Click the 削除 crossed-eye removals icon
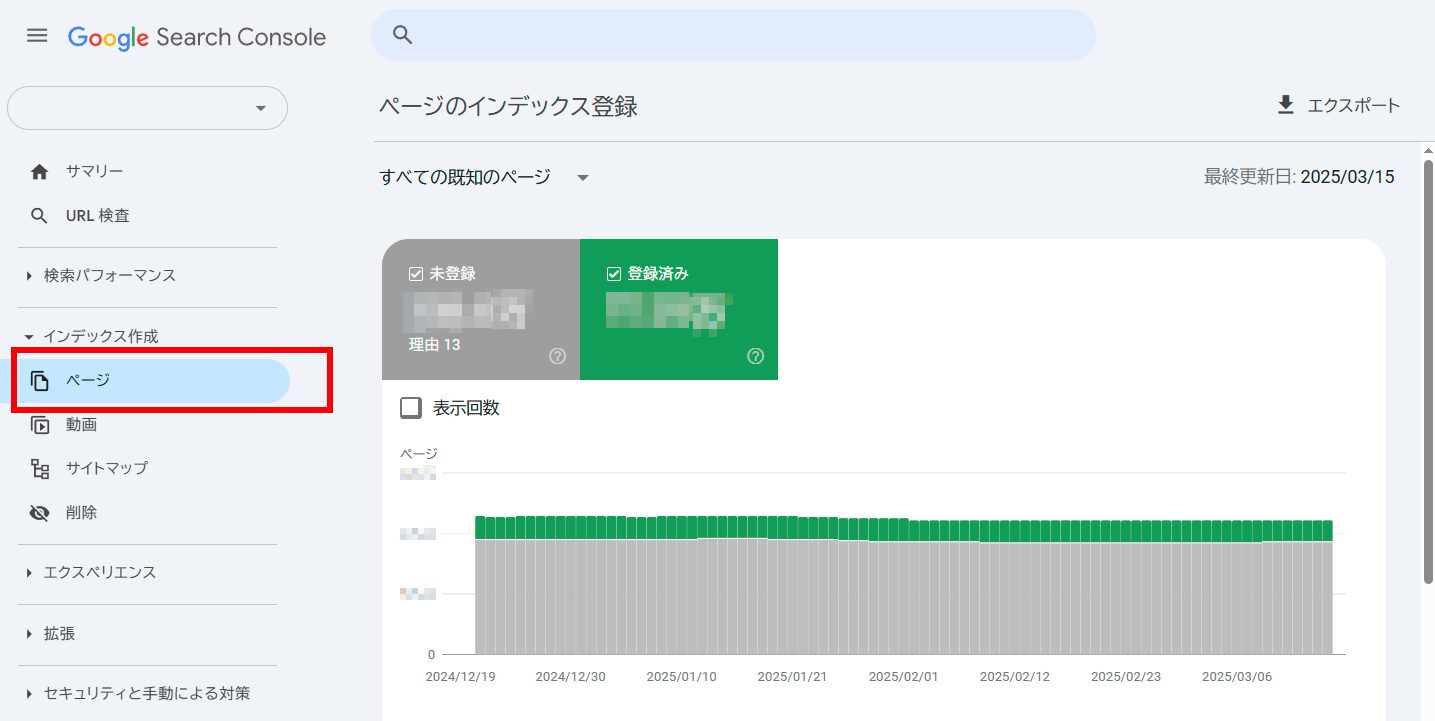Screen dimensions: 1435x721 40,513
